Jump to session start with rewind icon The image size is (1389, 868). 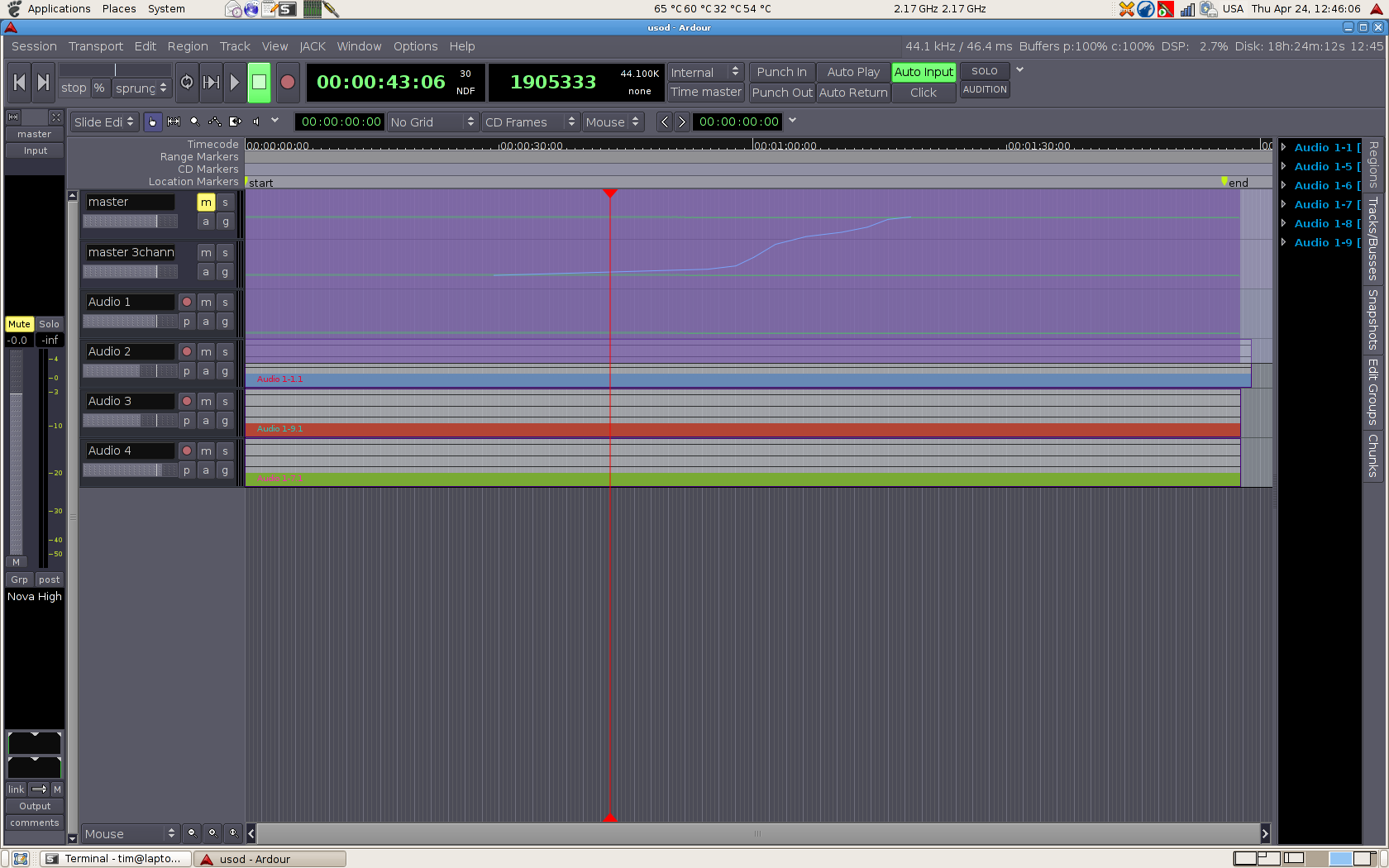coord(19,83)
